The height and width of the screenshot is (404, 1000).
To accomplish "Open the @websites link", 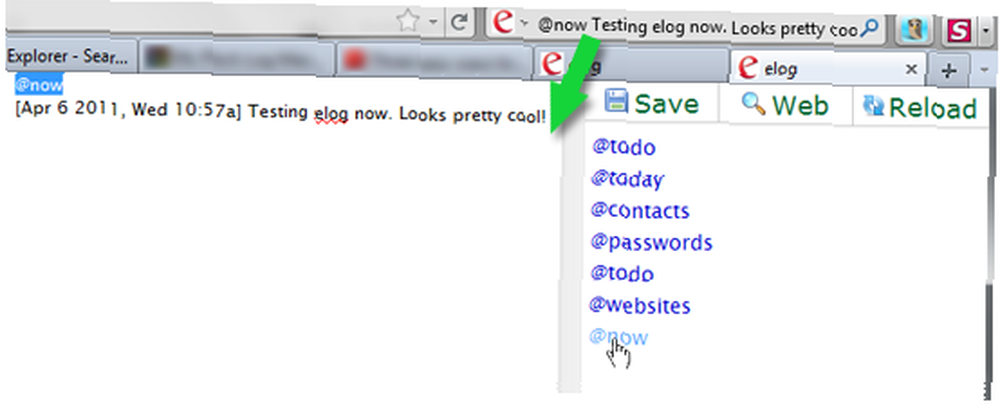I will (640, 306).
